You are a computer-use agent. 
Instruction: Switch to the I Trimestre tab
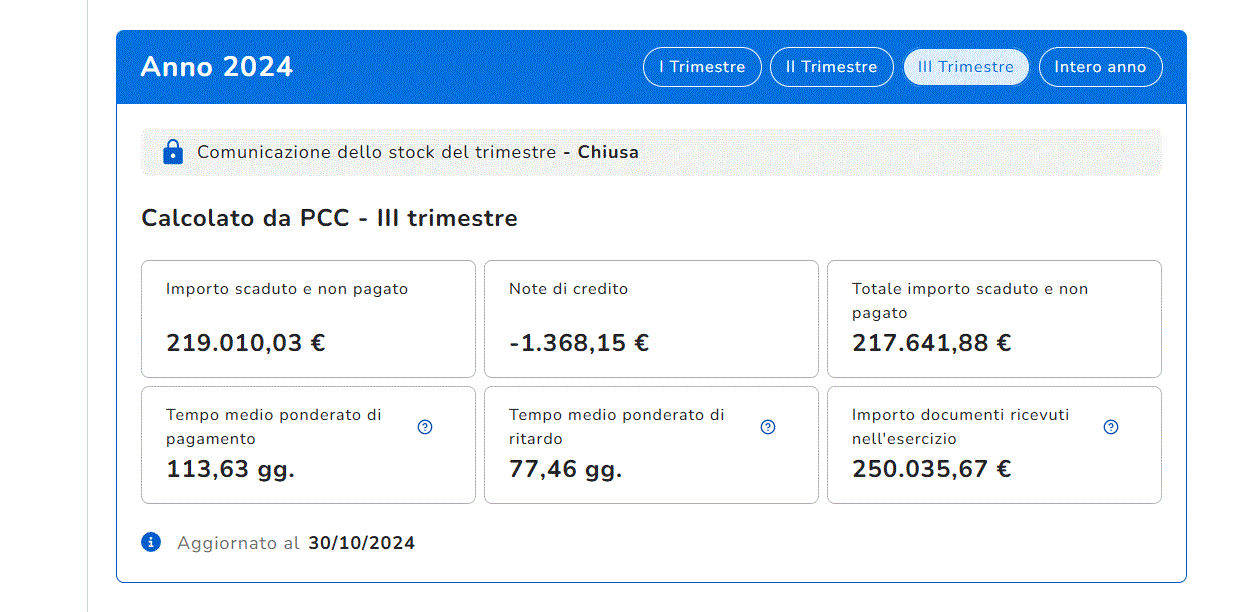click(701, 67)
